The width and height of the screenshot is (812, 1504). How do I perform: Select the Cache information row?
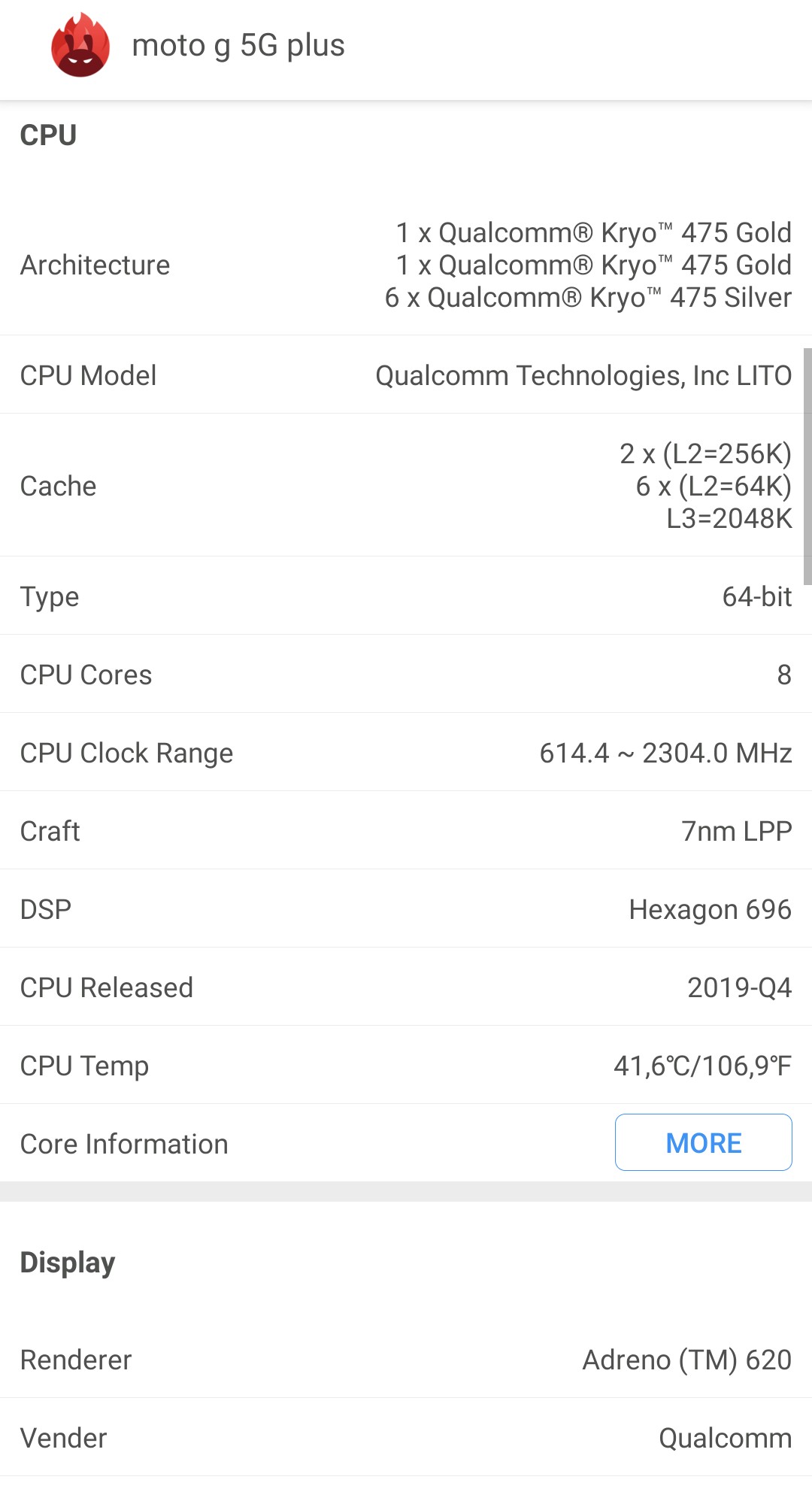click(406, 486)
